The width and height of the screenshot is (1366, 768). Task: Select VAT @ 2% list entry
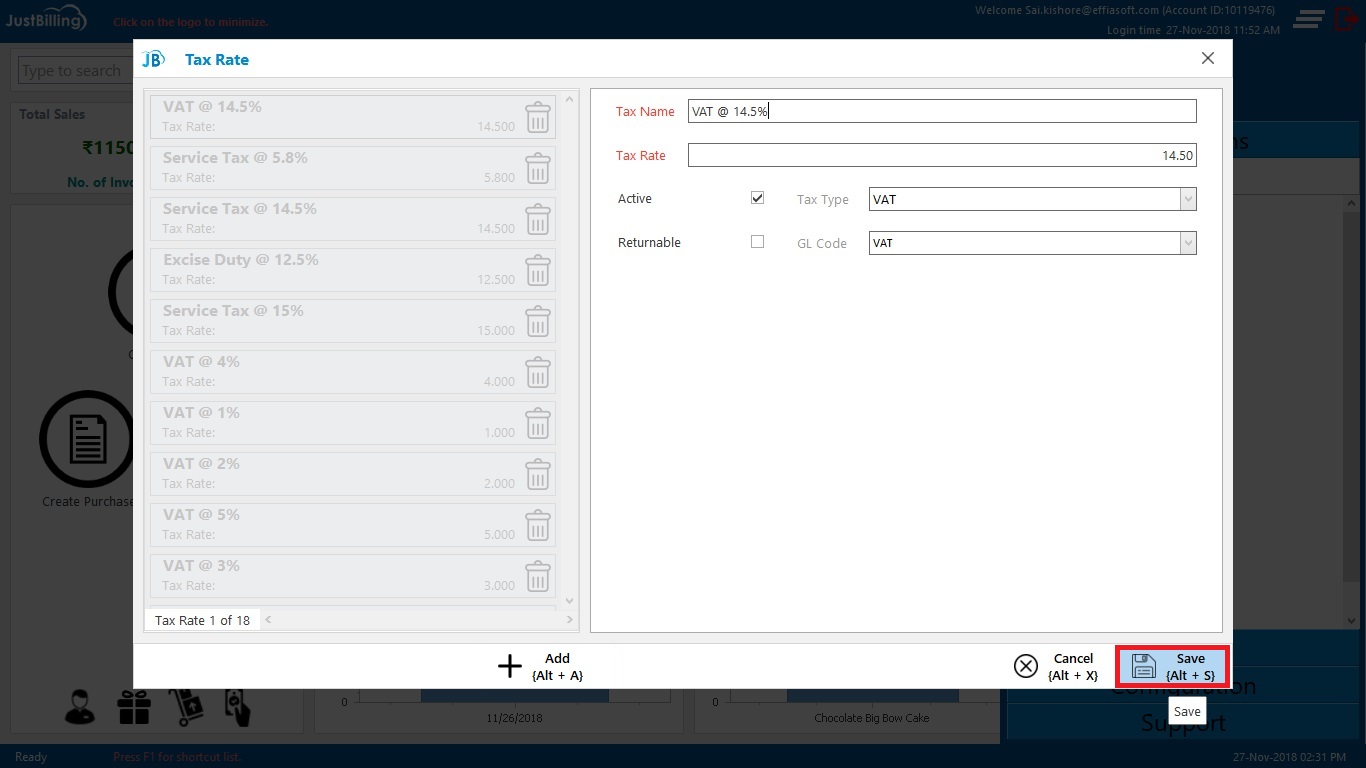pos(353,474)
